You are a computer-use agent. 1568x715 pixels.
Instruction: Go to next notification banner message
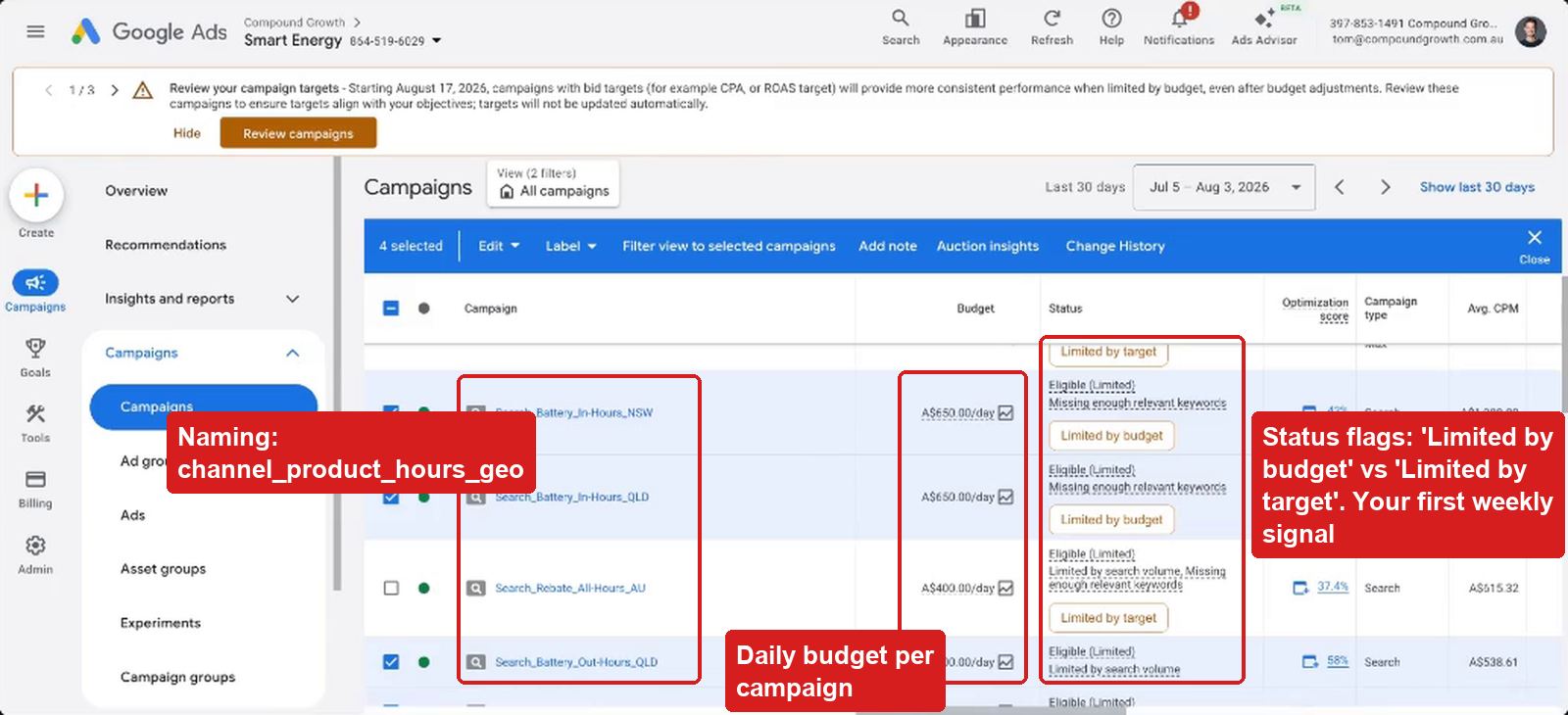click(x=115, y=90)
